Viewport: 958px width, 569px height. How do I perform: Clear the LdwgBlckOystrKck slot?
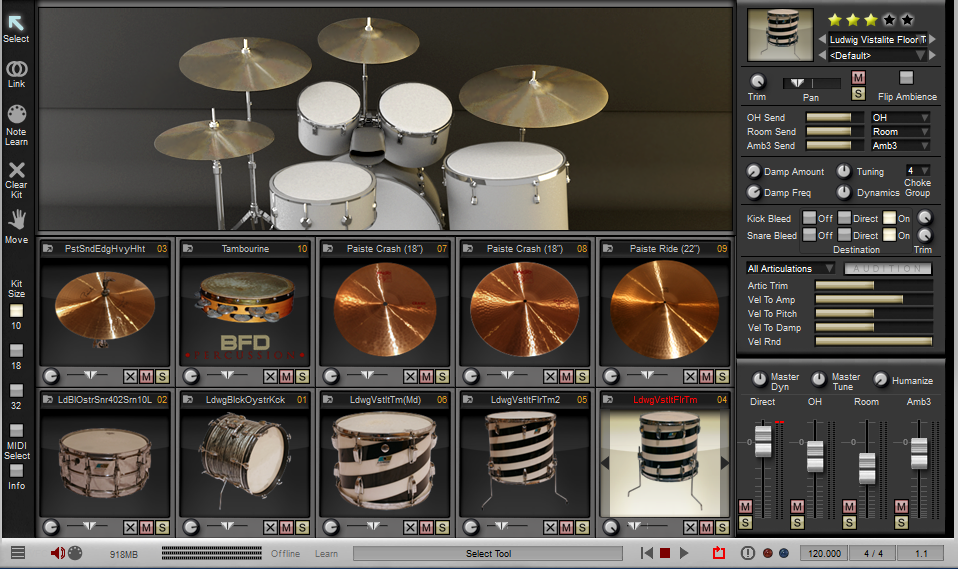(270, 527)
